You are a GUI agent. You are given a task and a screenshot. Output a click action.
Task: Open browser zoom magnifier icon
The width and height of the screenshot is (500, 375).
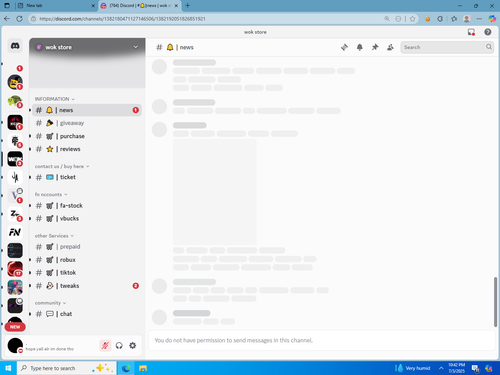coord(387,19)
